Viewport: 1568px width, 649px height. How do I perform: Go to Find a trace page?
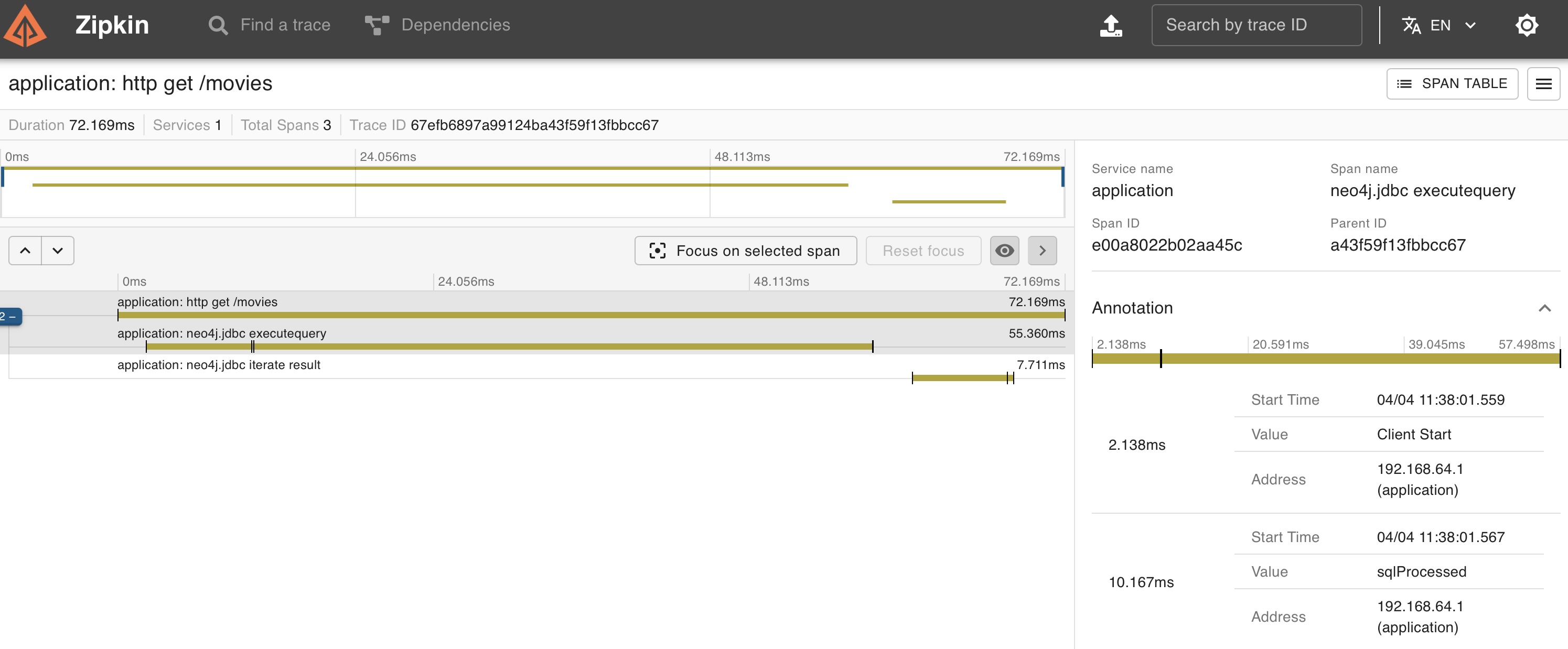(285, 25)
